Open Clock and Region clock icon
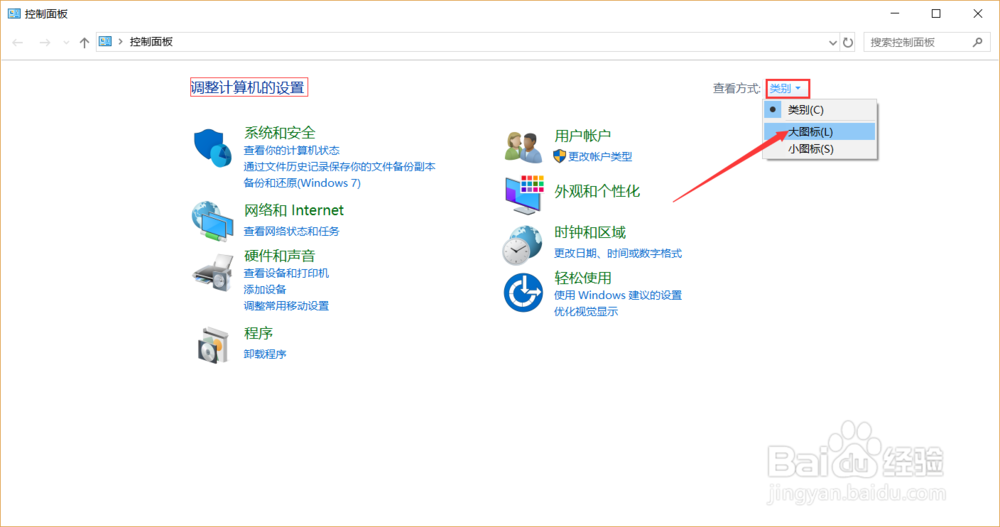Screen dimensions: 1000x527 pyautogui.click(x=522, y=246)
